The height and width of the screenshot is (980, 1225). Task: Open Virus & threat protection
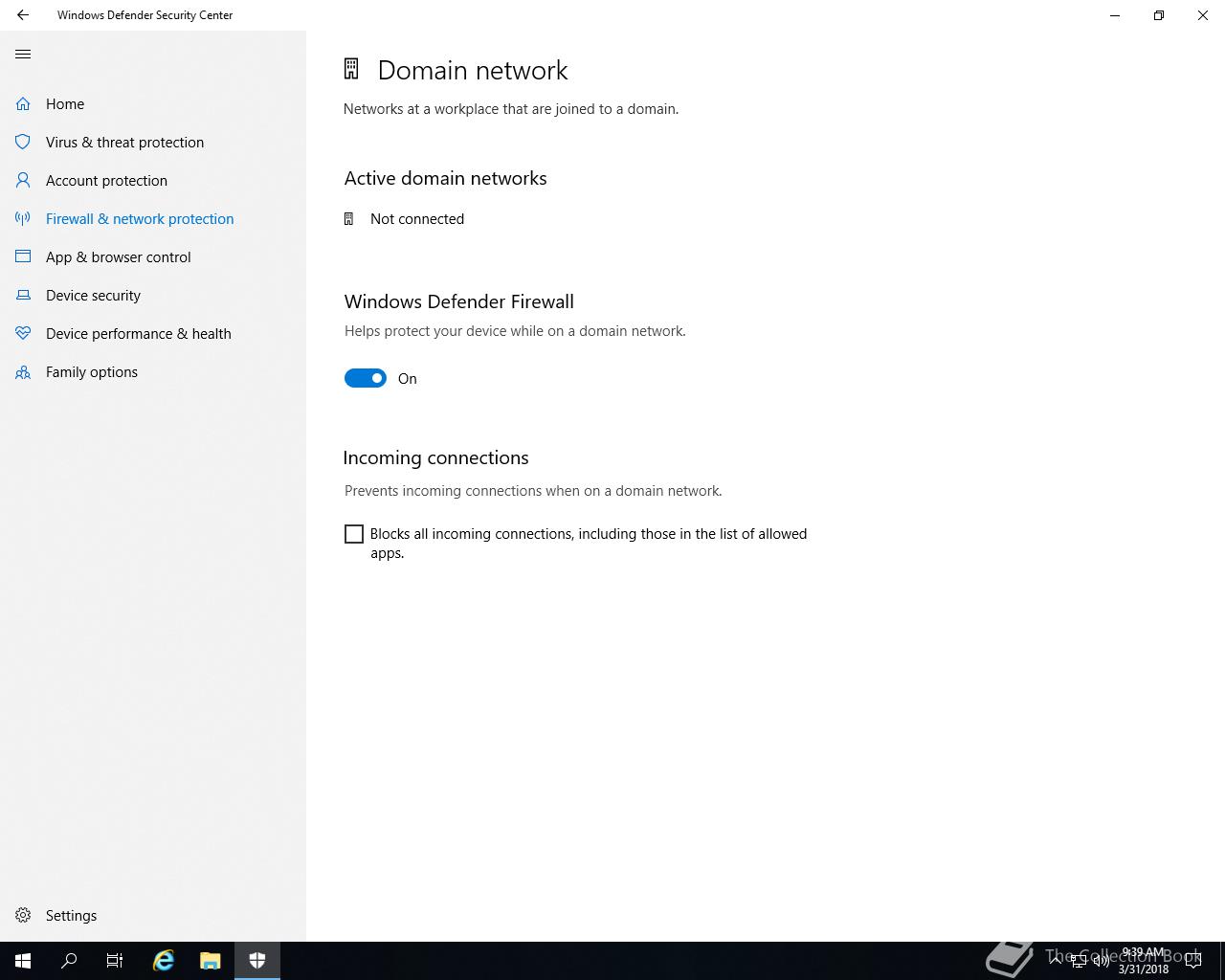pos(153,142)
